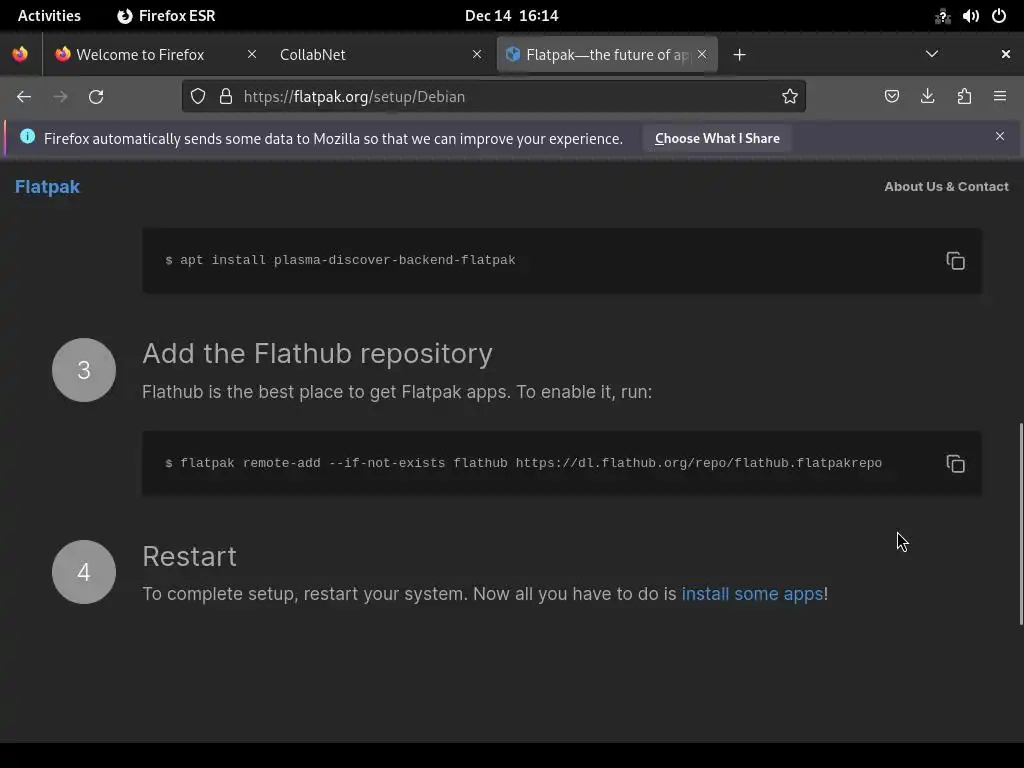
Task: Click the Choose What I Share button
Action: tap(717, 138)
